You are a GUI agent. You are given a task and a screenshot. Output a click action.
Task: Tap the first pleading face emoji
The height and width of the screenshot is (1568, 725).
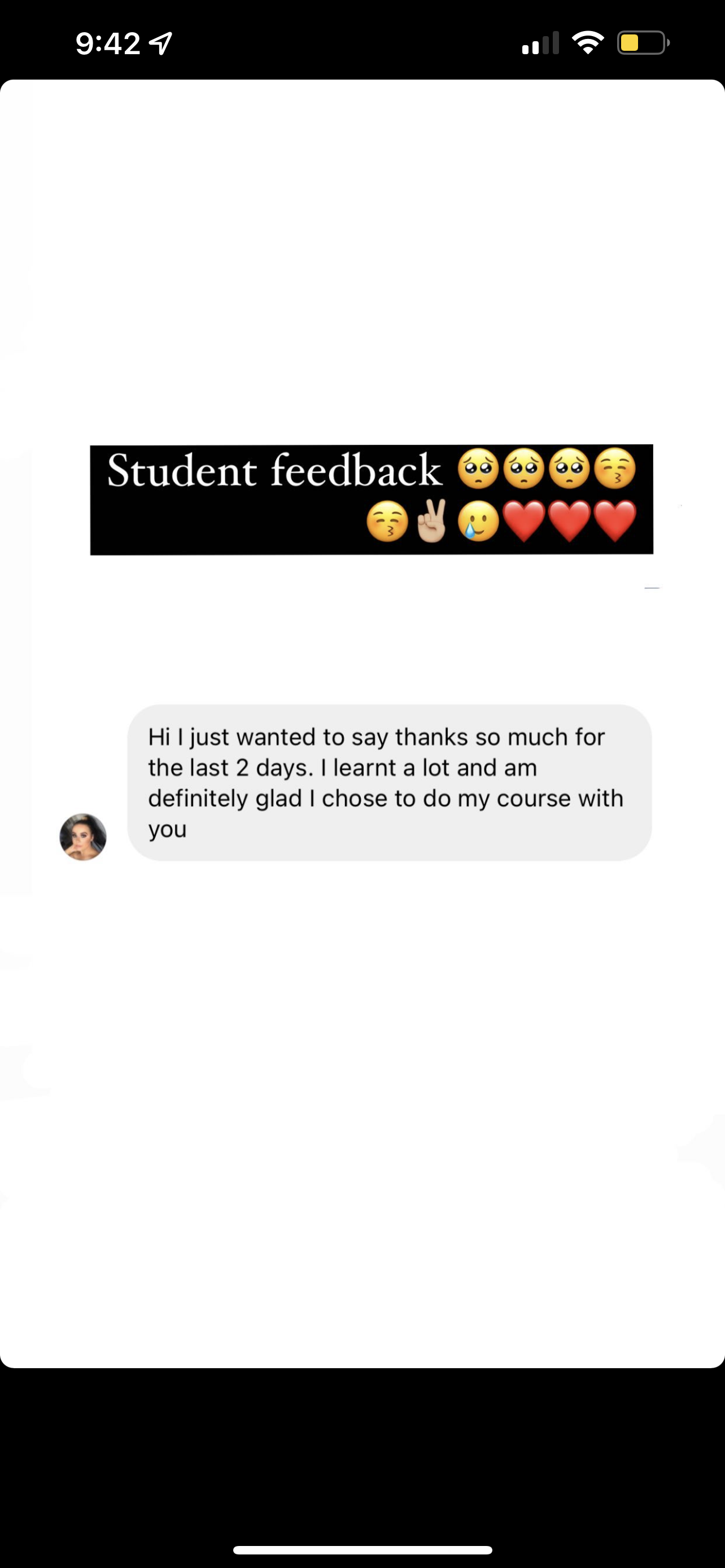click(478, 469)
